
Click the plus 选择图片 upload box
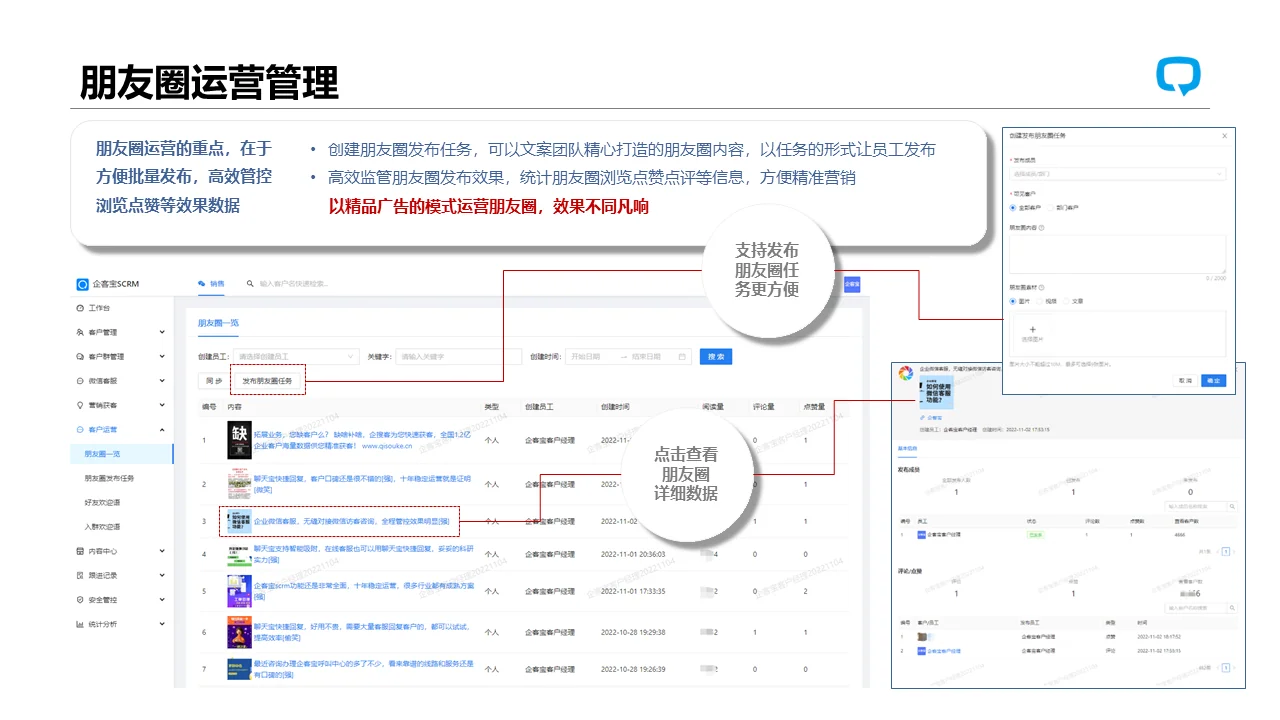click(1033, 334)
